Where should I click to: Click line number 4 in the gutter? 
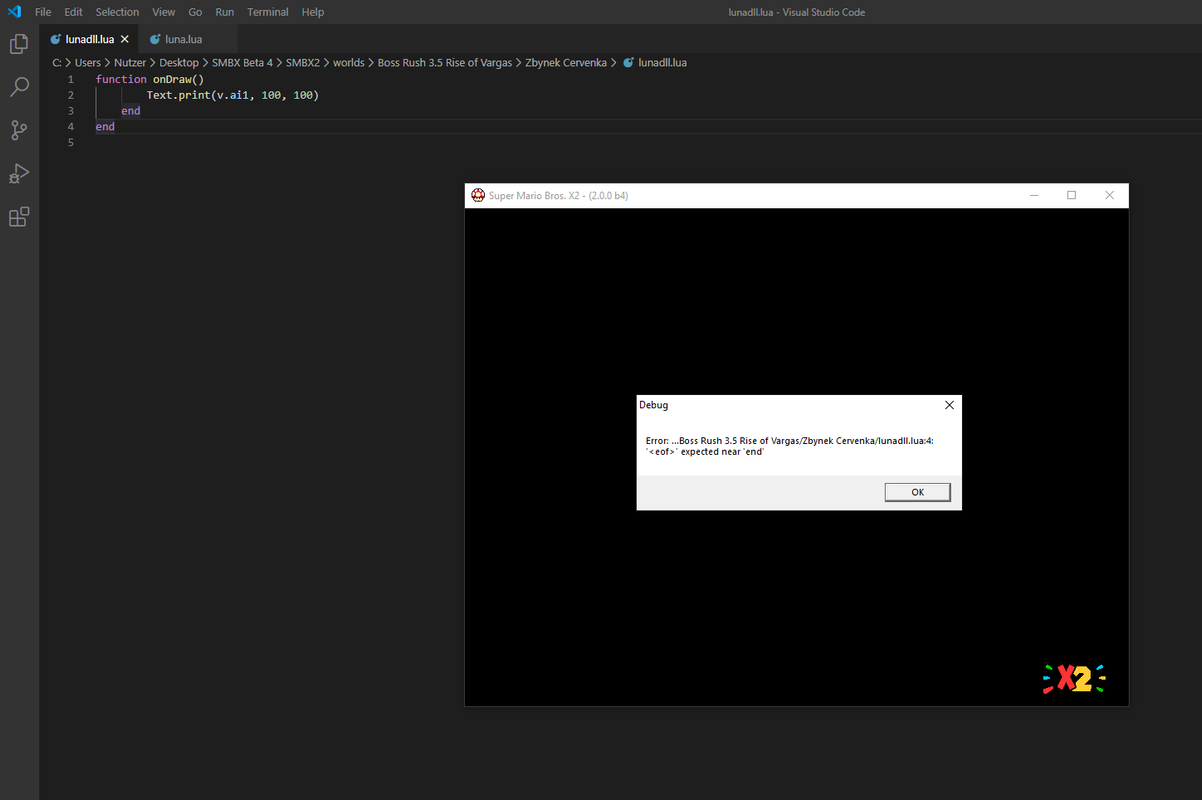click(71, 126)
